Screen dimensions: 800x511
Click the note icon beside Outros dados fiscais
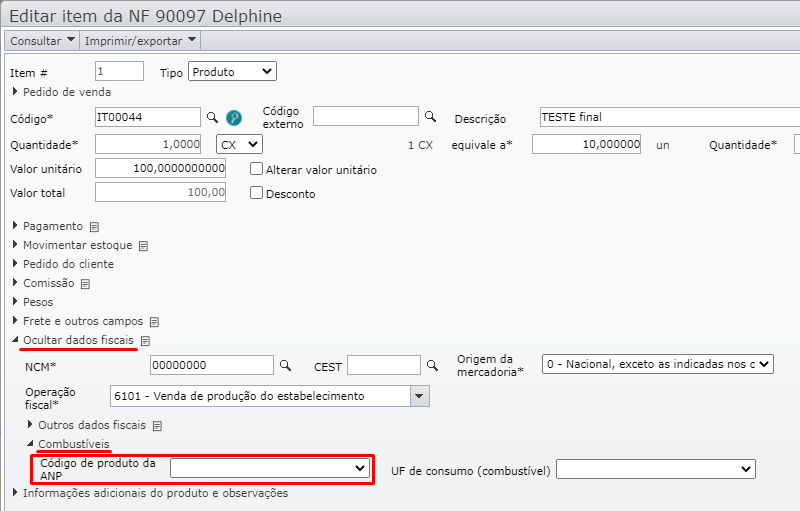point(158,426)
